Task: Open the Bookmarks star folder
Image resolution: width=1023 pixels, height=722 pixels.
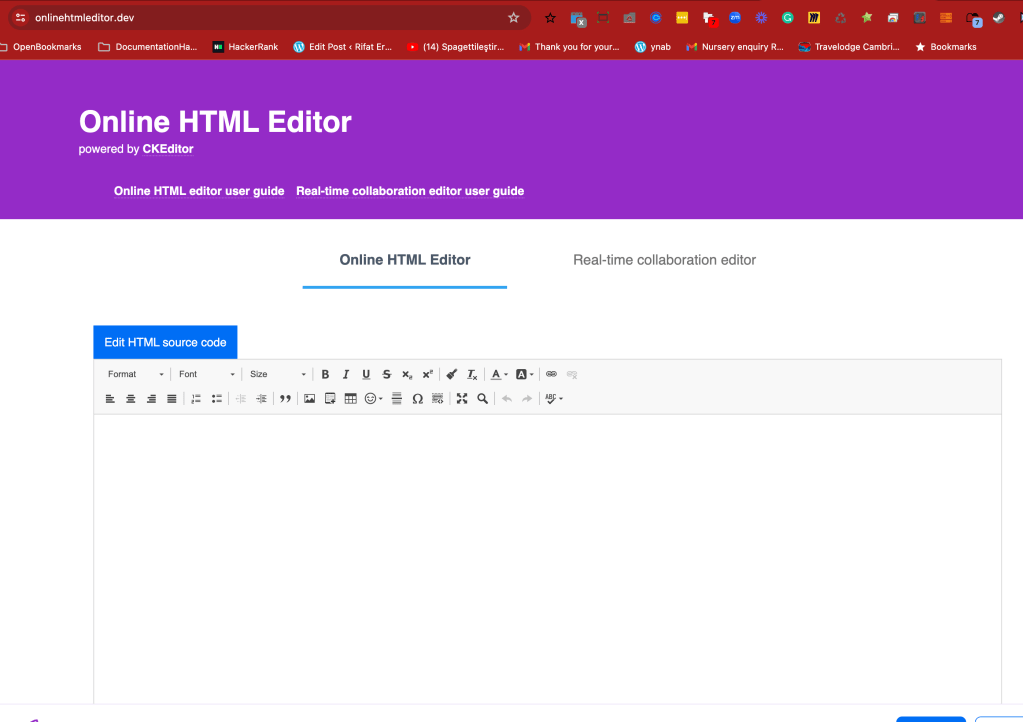Action: pos(946,47)
